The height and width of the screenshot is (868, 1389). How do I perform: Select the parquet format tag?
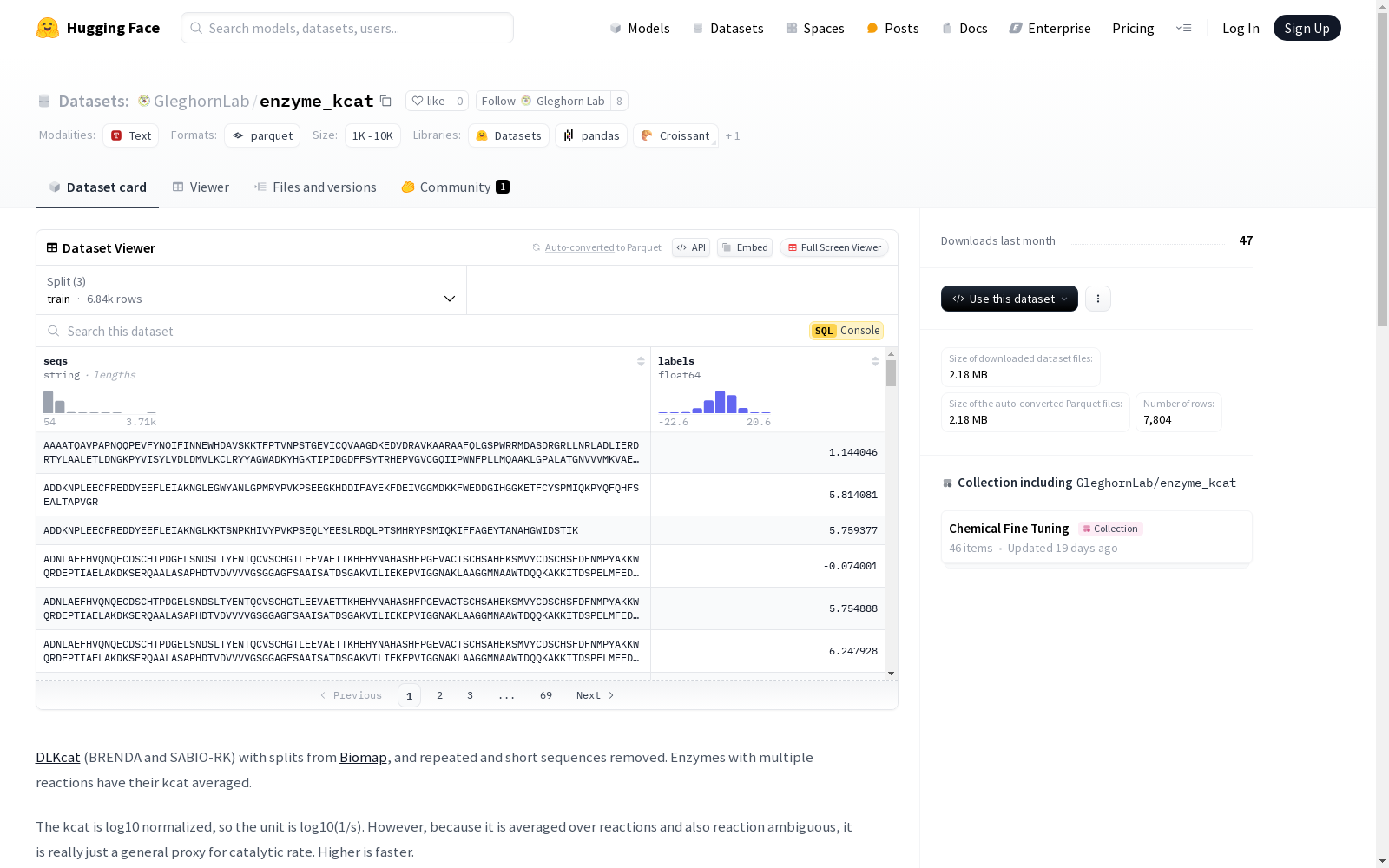pos(262,135)
